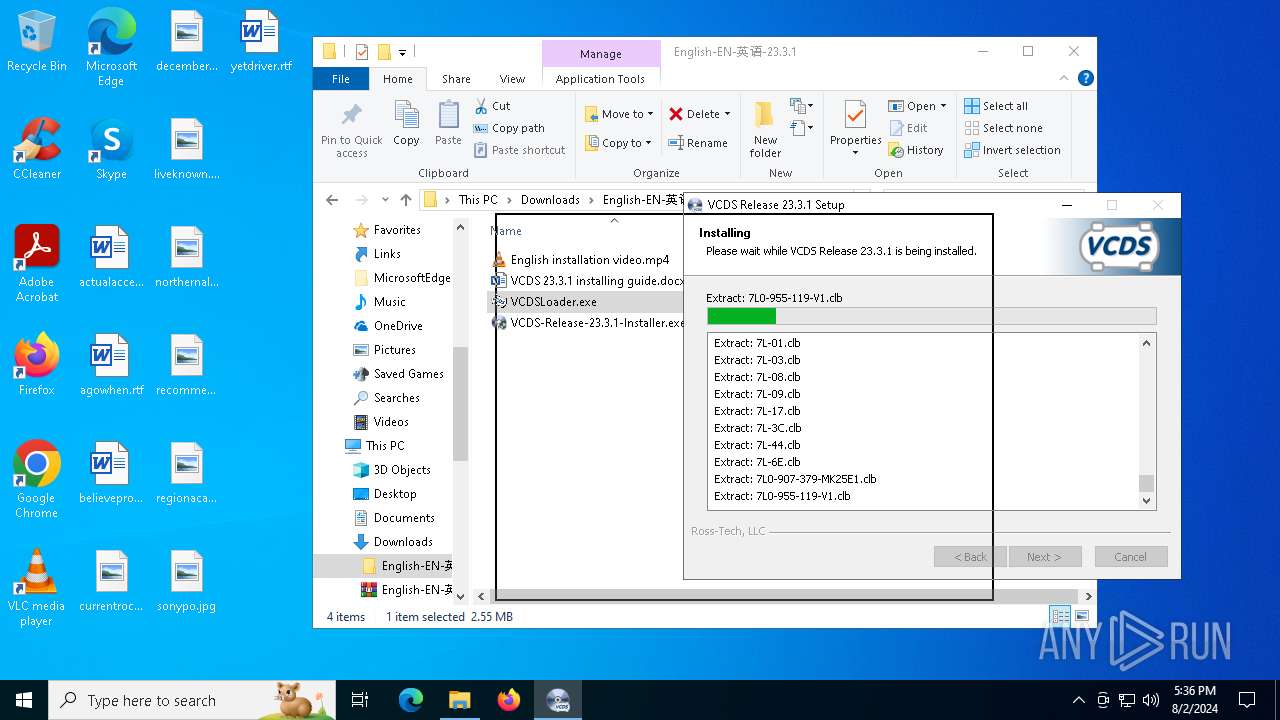1280x720 pixels.
Task: Click Select all
Action: (x=996, y=106)
